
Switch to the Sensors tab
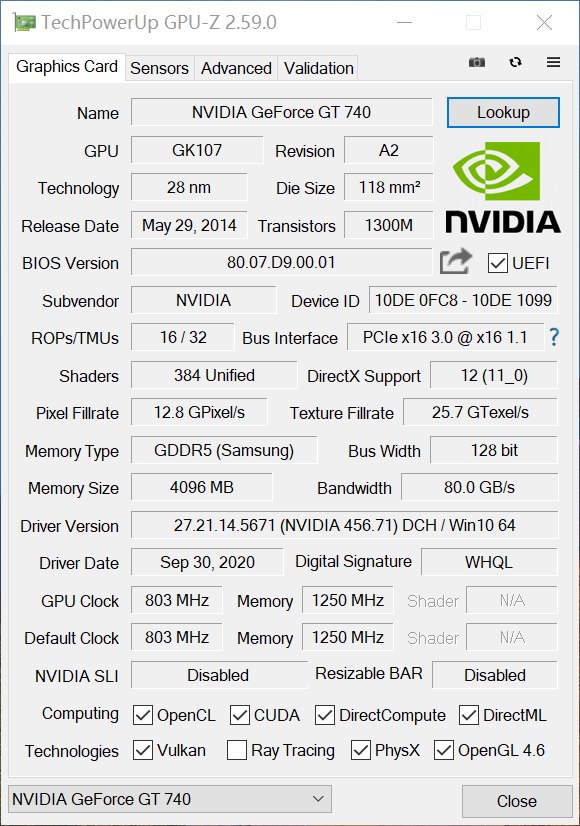coord(159,68)
